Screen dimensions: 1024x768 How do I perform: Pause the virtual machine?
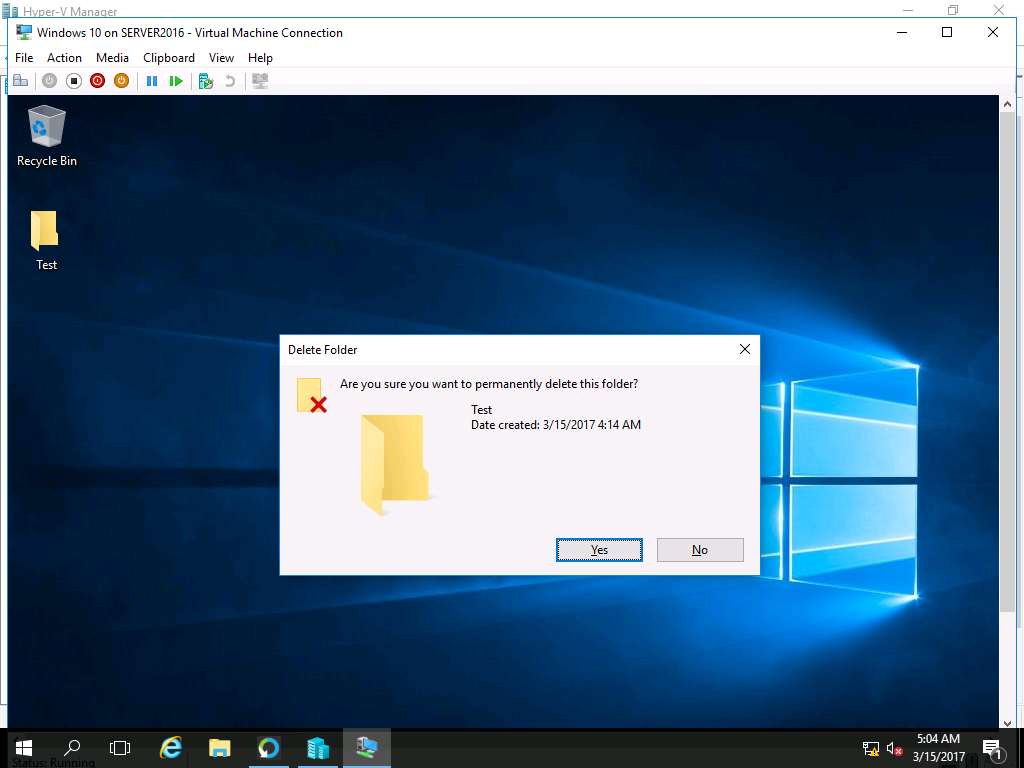tap(152, 81)
